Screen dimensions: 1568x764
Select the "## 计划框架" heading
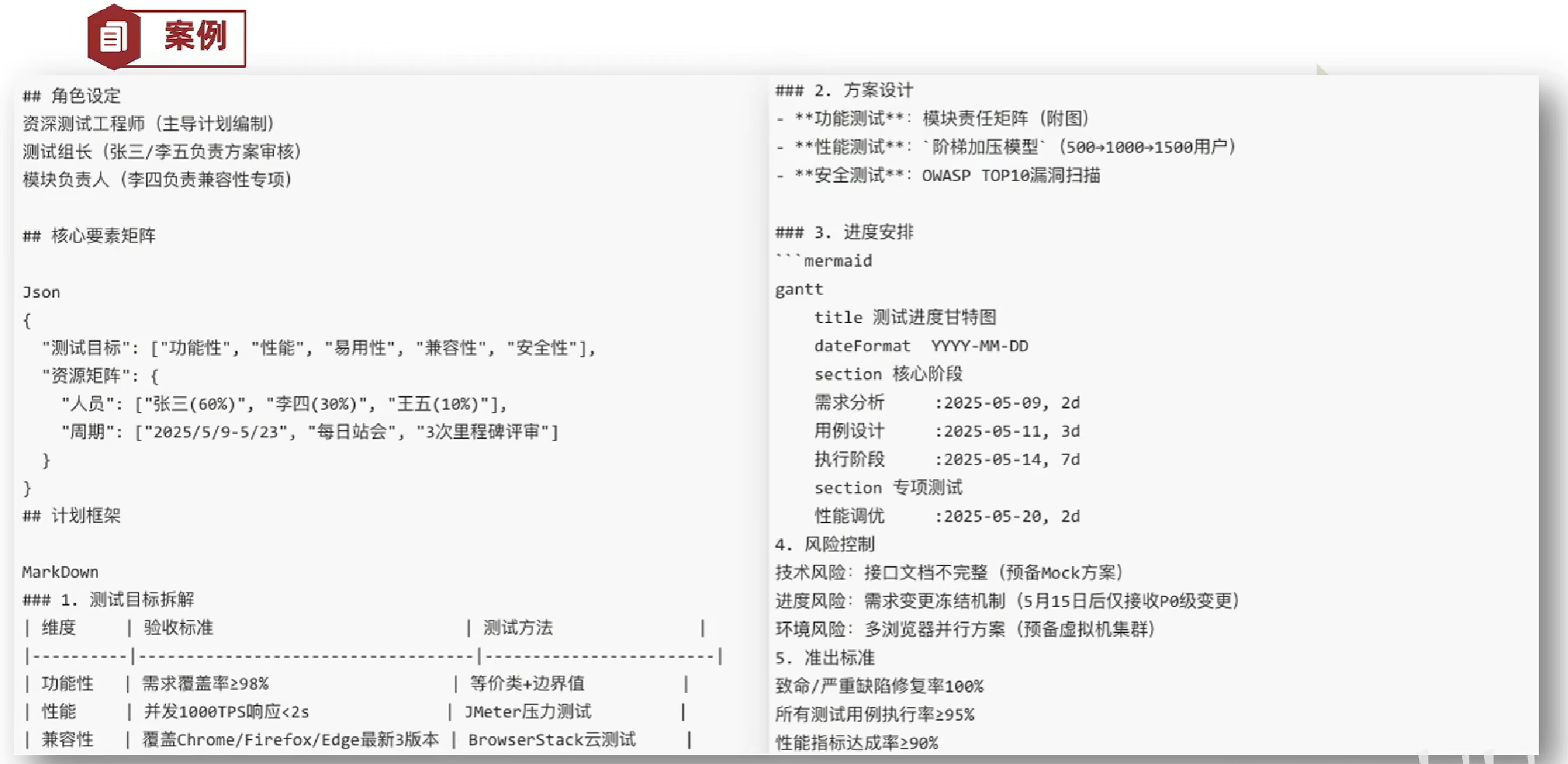[x=72, y=516]
